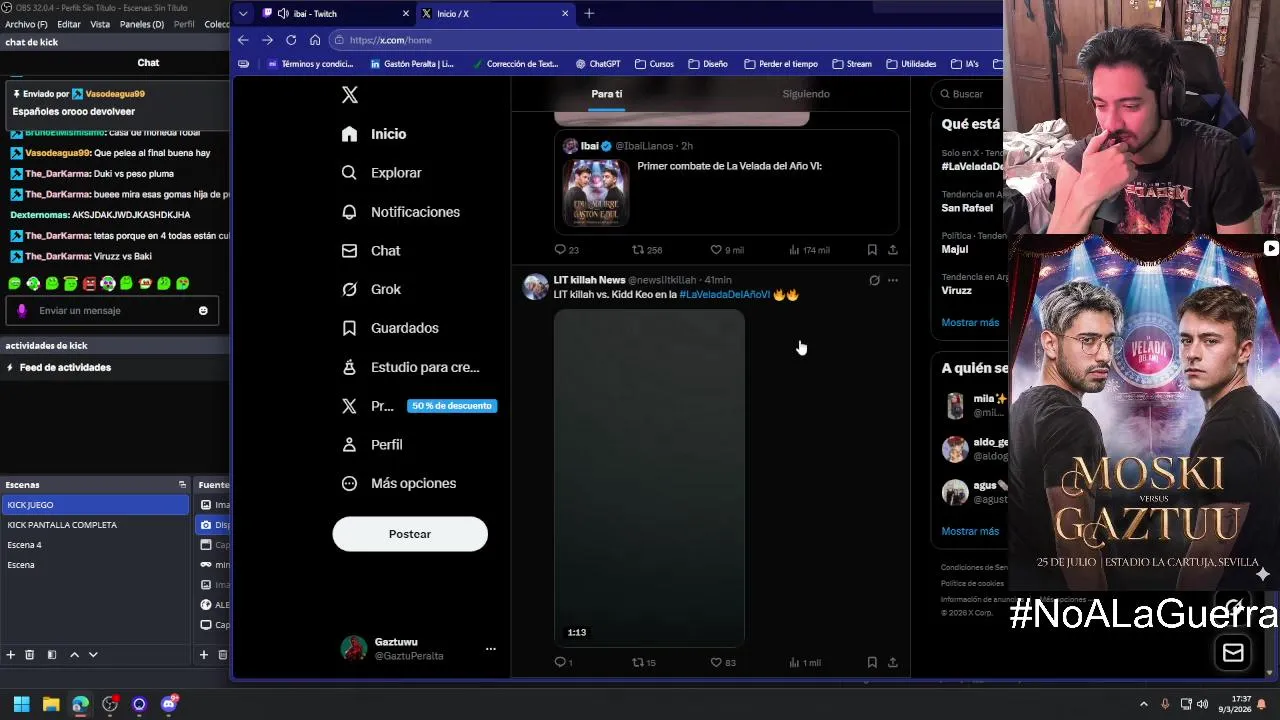Go back in browser
Image resolution: width=1280 pixels, height=720 pixels.
click(x=243, y=40)
